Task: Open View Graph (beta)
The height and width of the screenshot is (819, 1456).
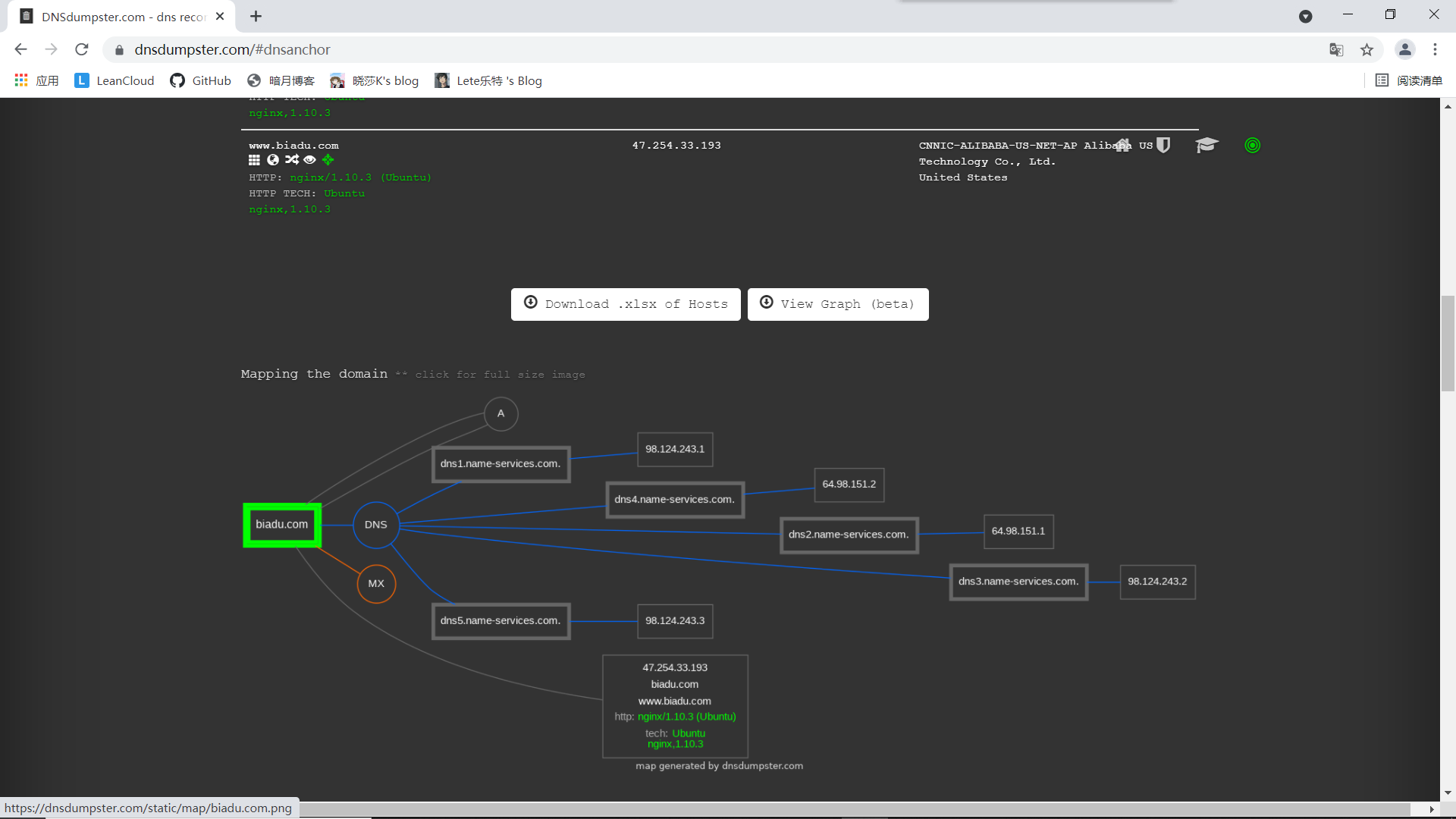Action: pos(838,304)
